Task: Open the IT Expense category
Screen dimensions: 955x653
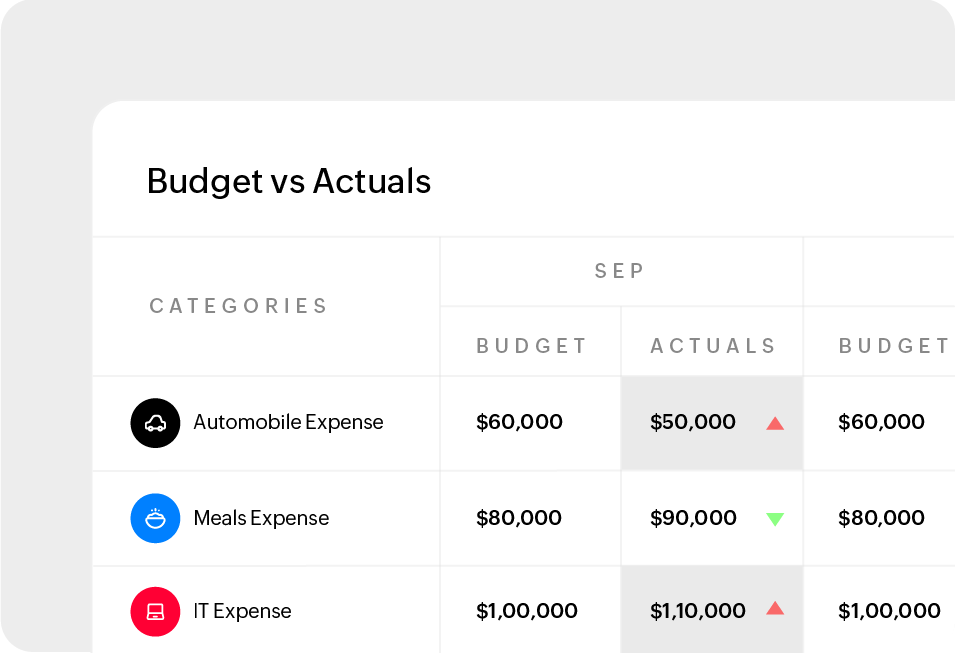Action: (242, 611)
